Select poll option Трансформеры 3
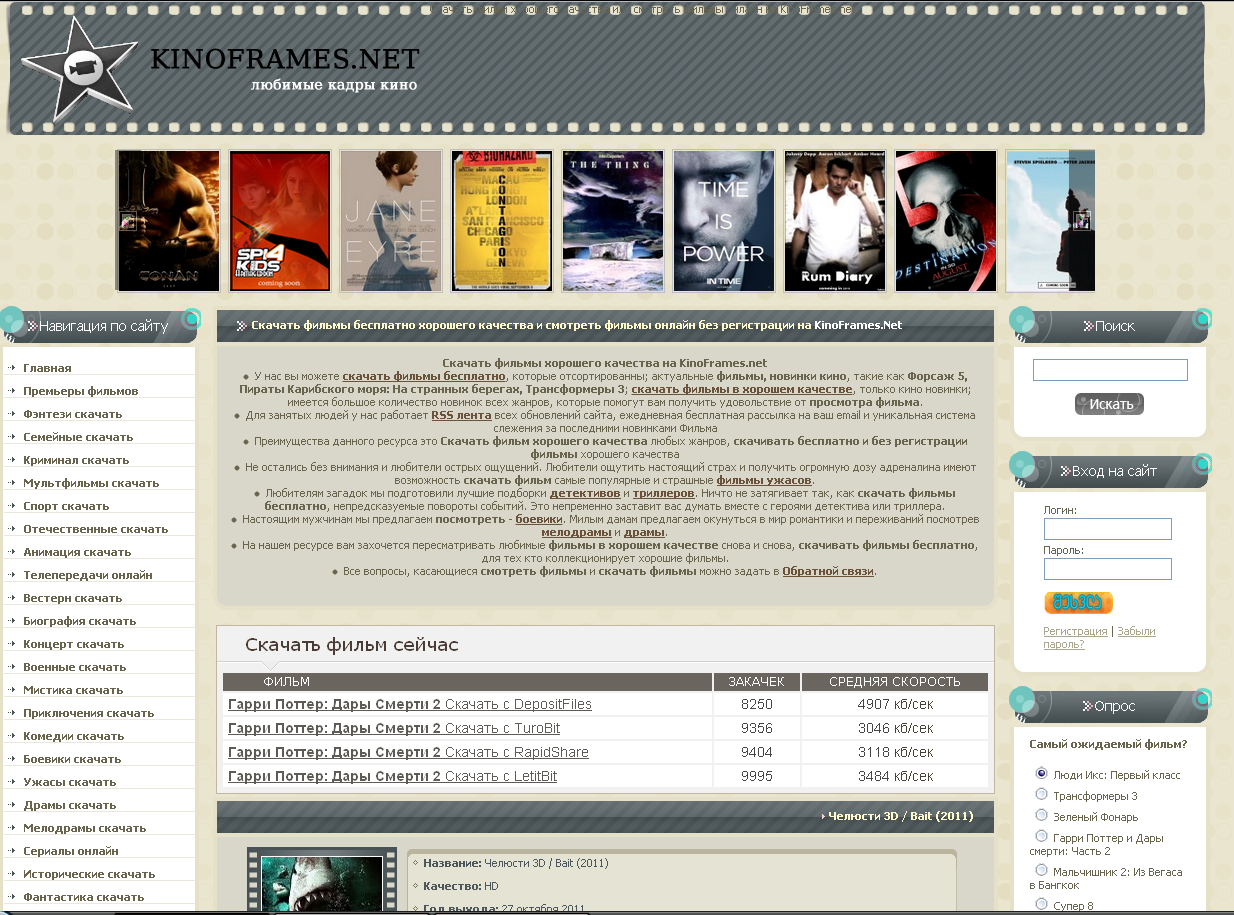 click(1041, 794)
